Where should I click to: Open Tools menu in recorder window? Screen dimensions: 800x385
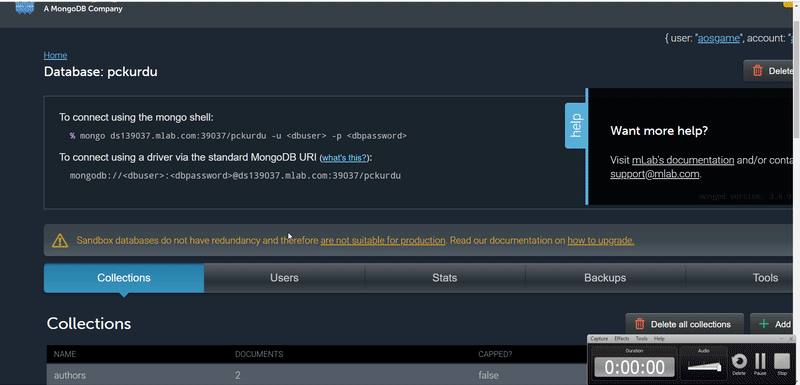pyautogui.click(x=641, y=339)
